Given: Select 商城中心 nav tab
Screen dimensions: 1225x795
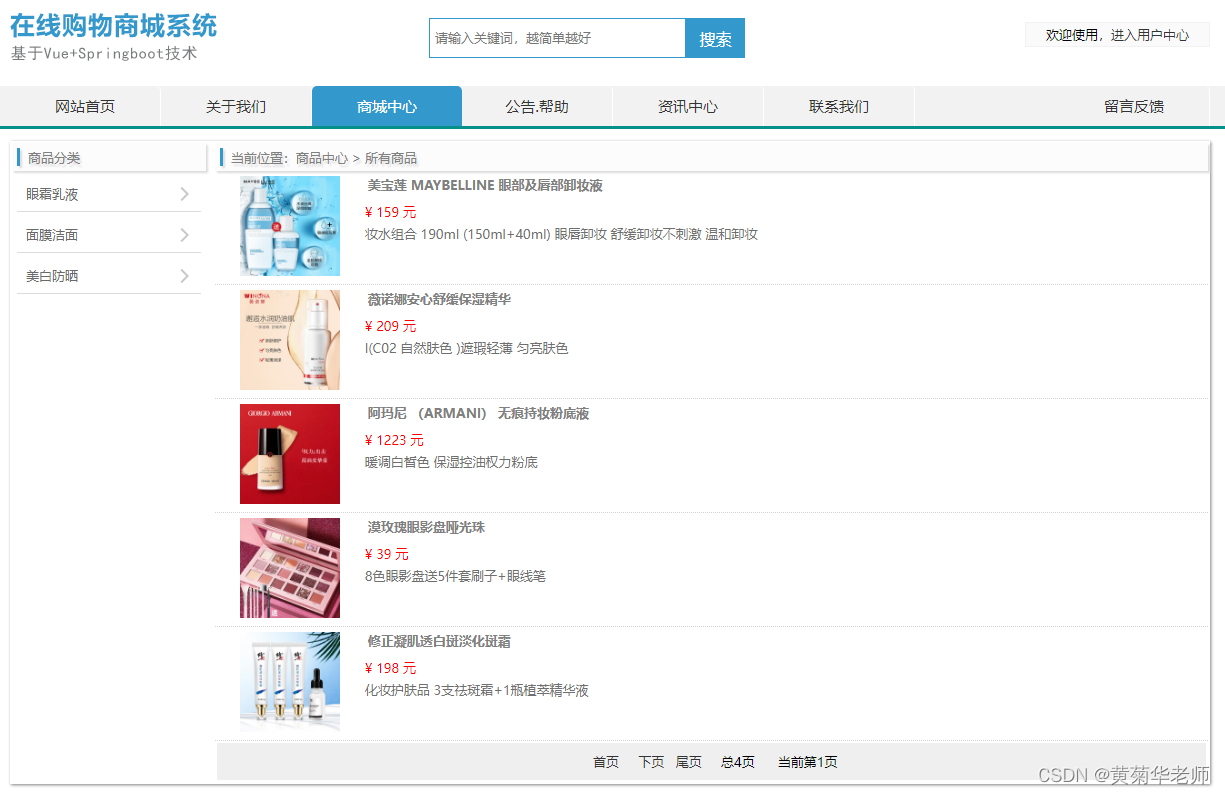Looking at the screenshot, I should (x=387, y=107).
